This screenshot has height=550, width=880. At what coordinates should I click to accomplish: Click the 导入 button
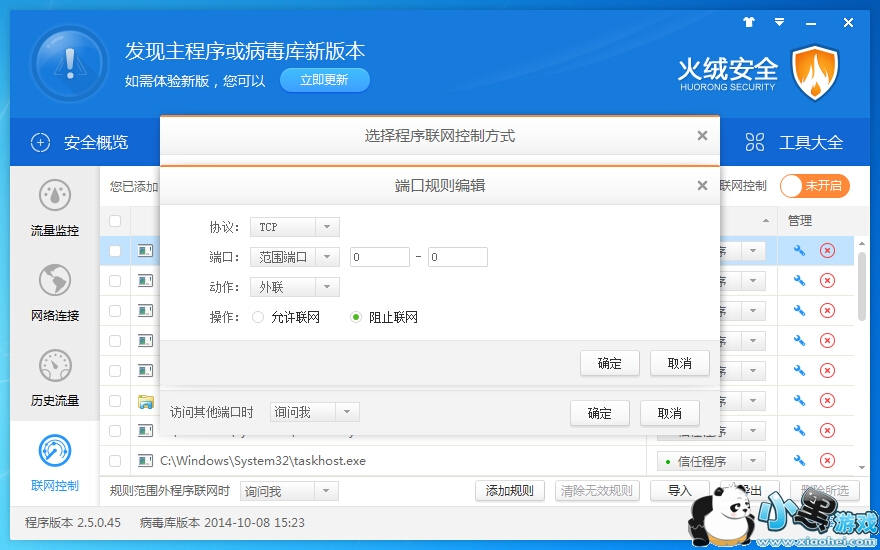coord(680,491)
